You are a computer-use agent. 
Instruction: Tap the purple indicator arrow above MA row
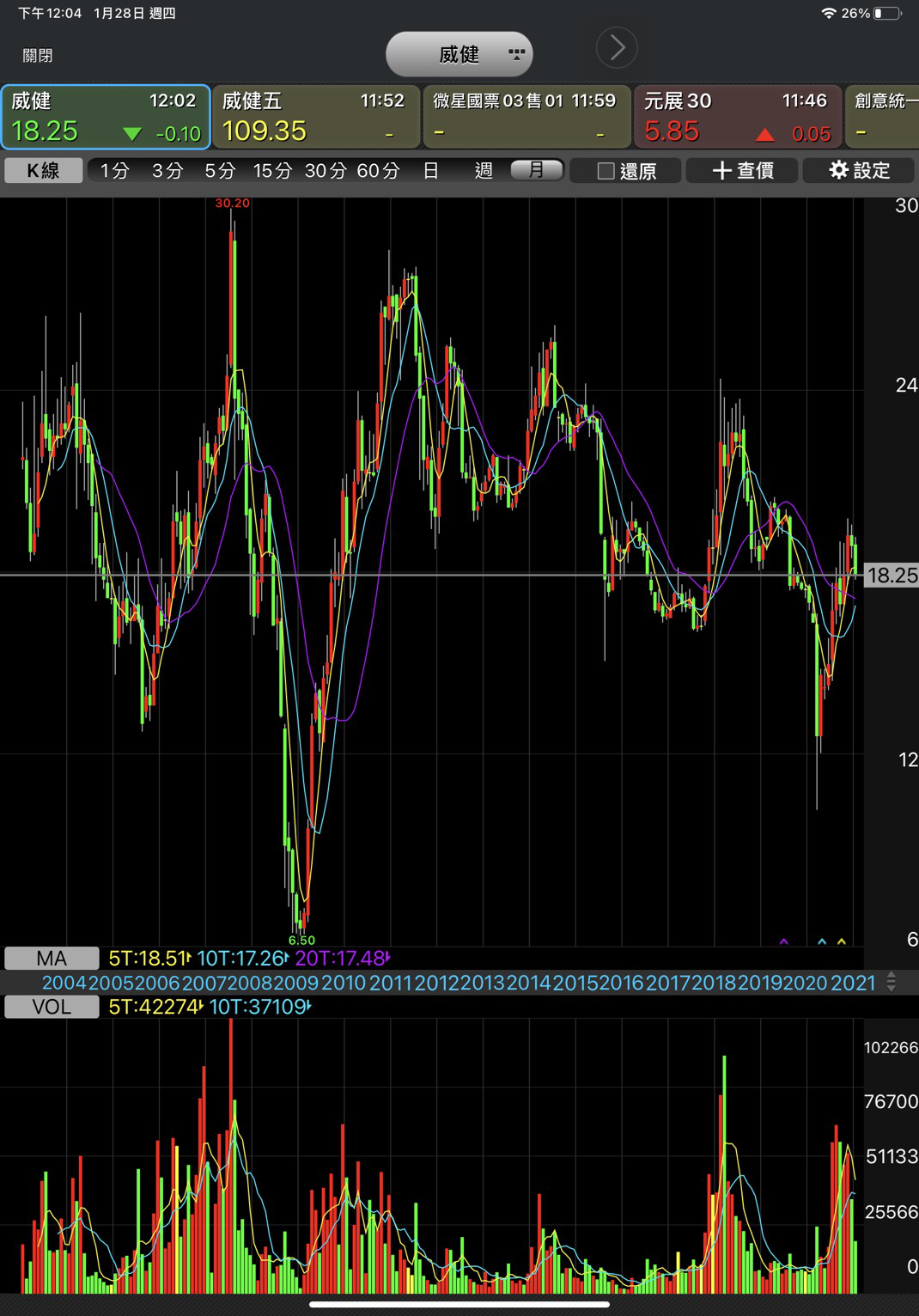783,942
